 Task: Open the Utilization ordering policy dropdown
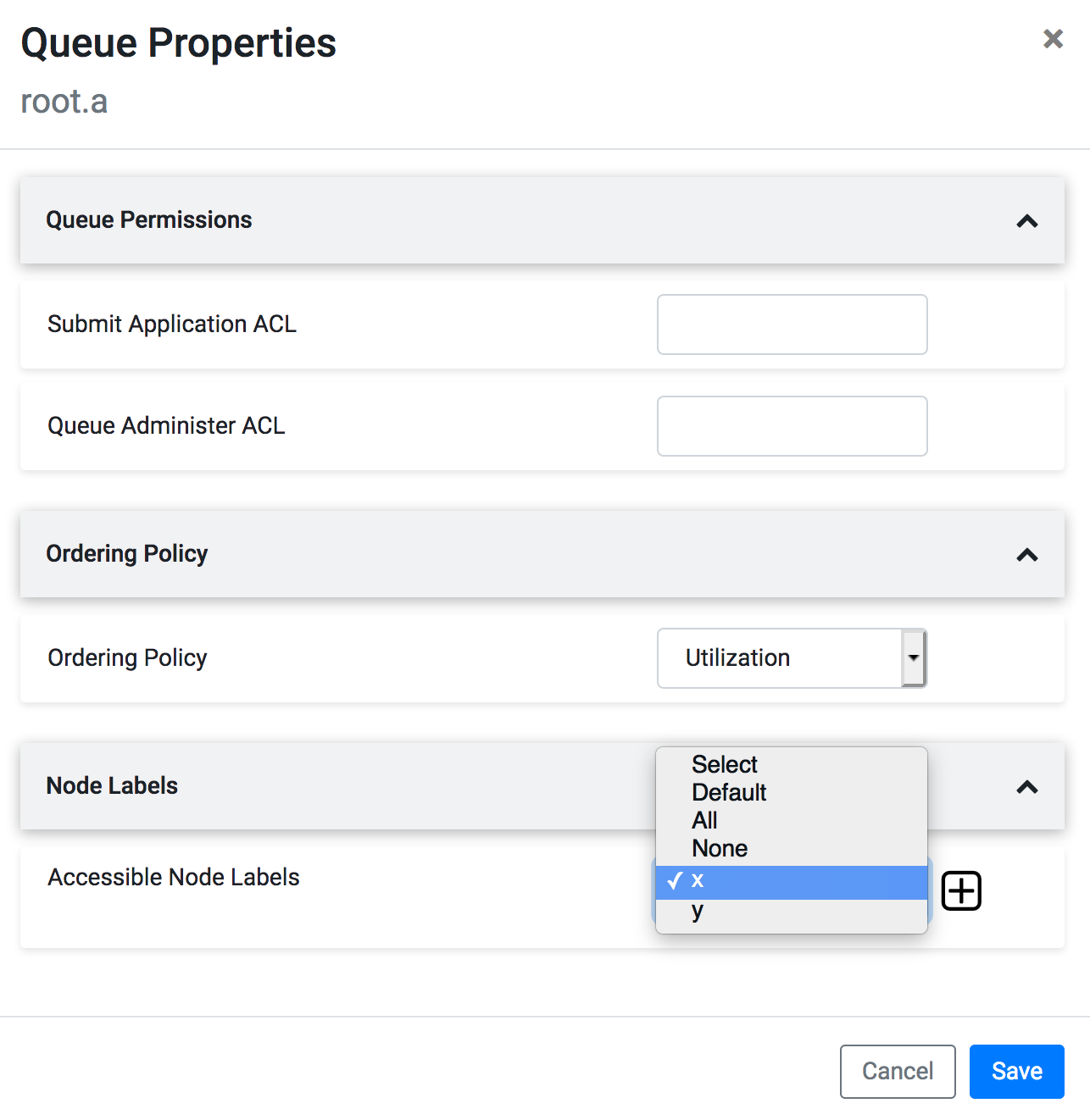[780, 658]
